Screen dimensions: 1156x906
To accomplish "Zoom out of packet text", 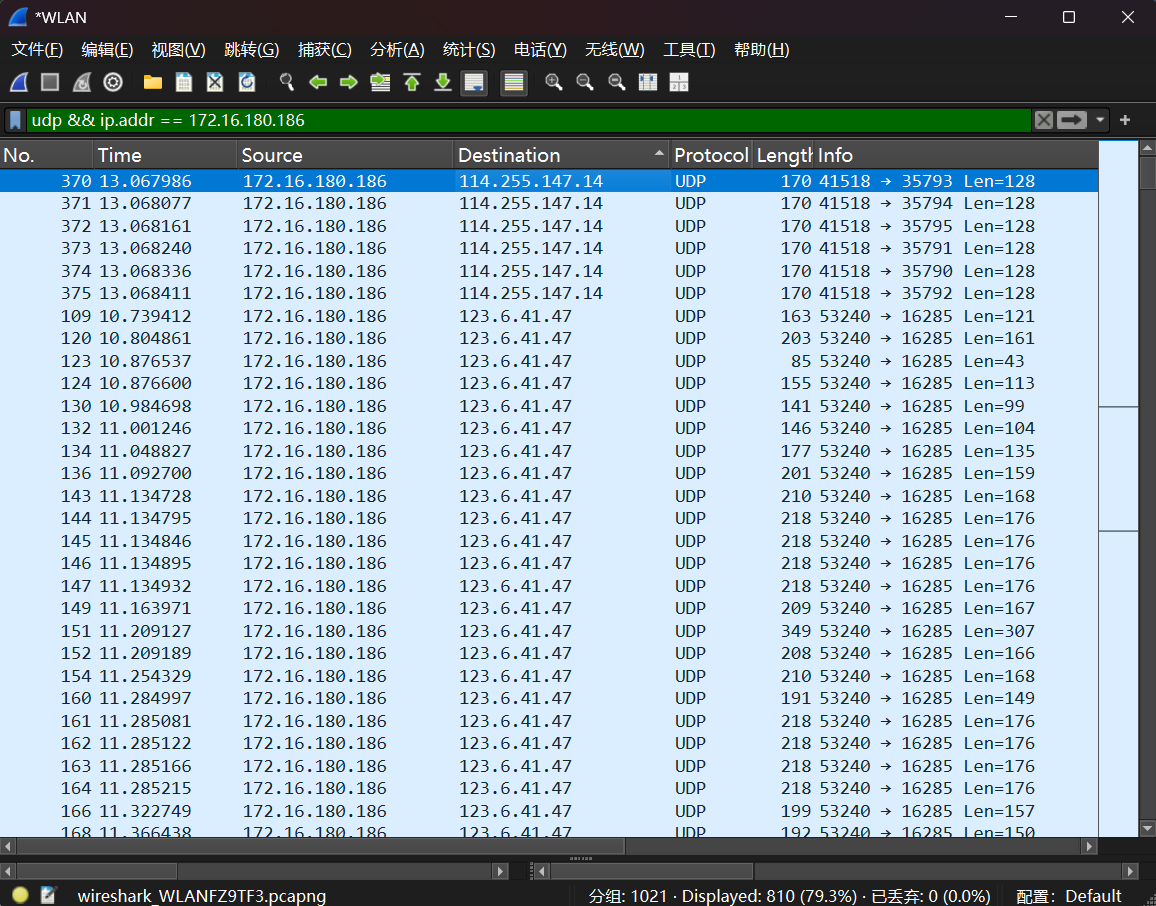I will [585, 83].
